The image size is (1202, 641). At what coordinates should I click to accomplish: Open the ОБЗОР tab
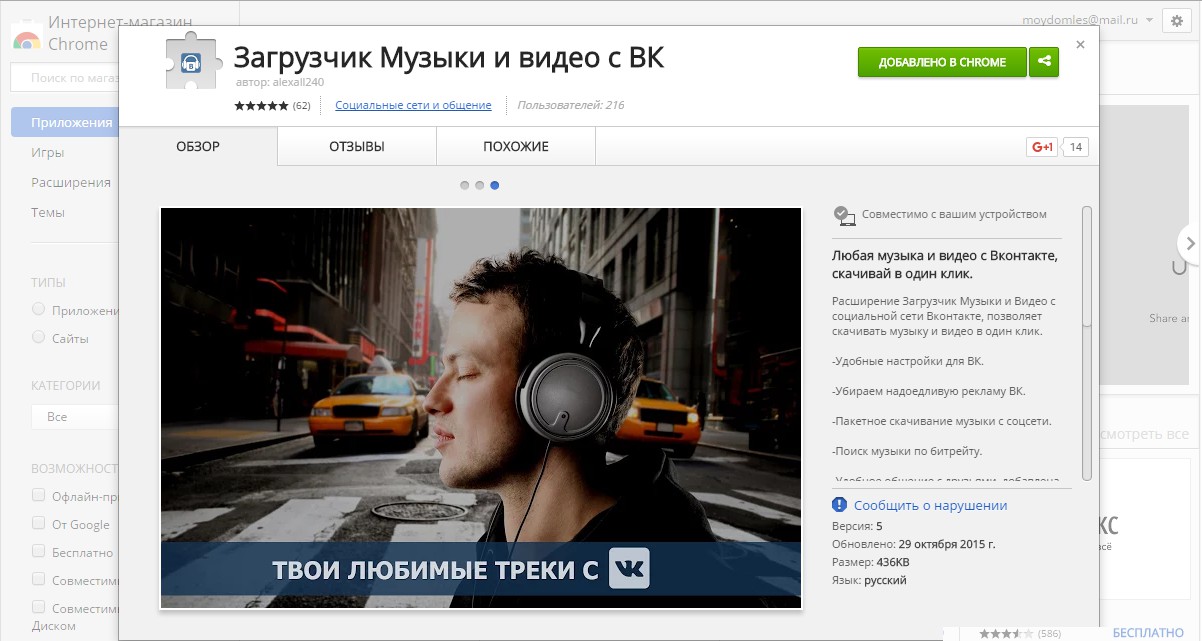coord(198,146)
